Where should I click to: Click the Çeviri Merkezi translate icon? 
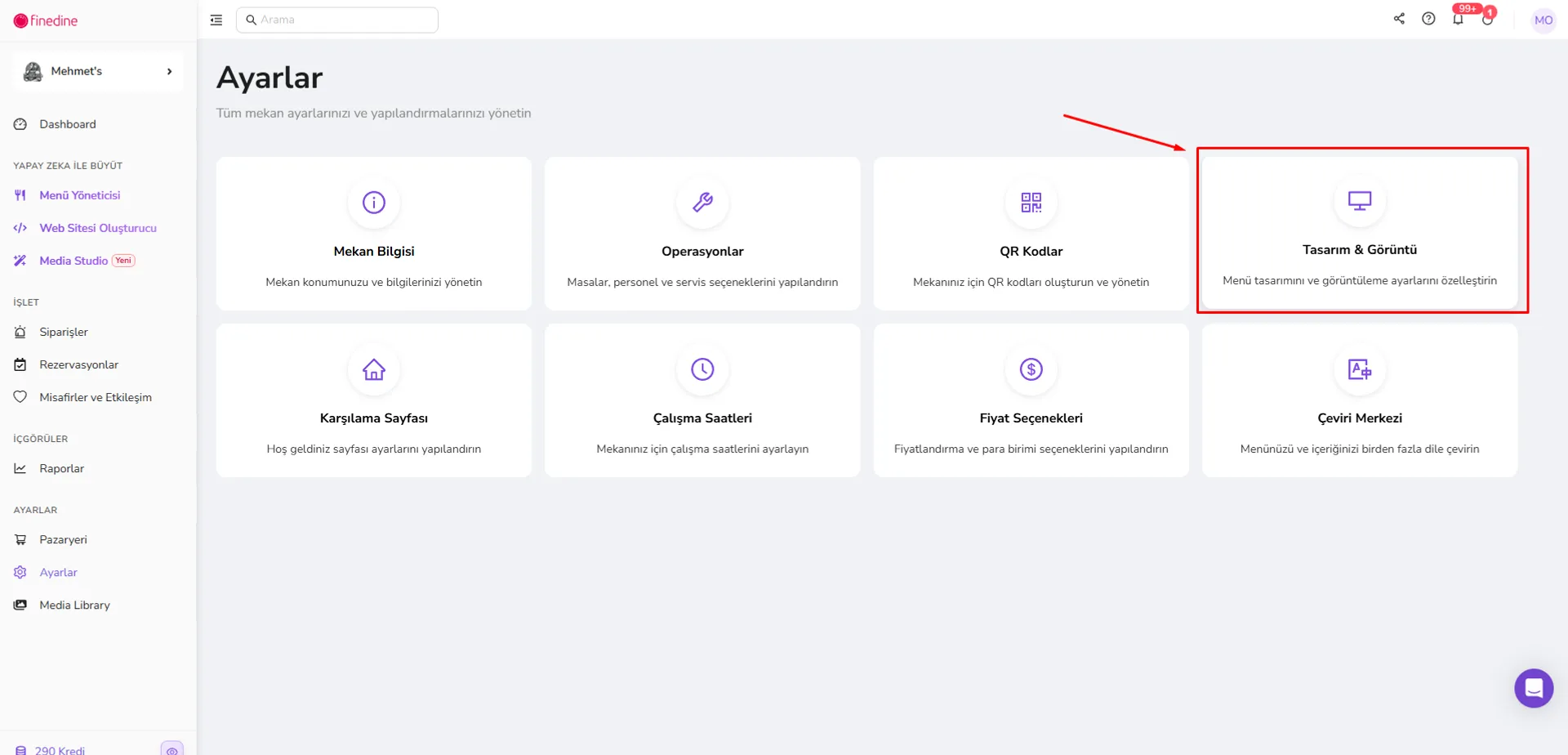1359,369
